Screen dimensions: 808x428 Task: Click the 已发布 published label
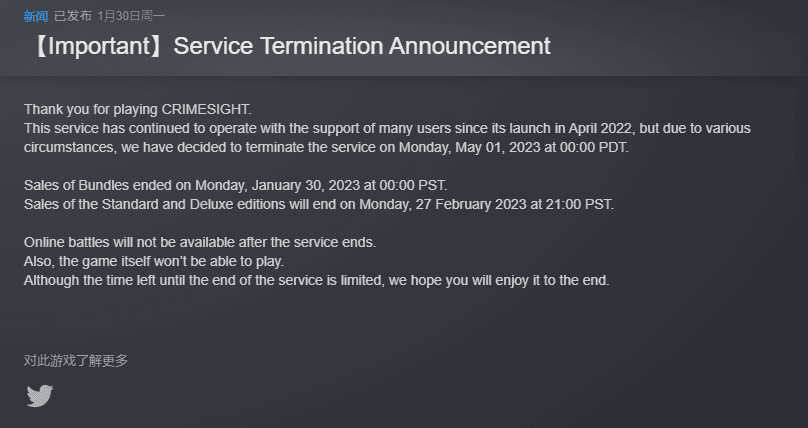tap(73, 16)
